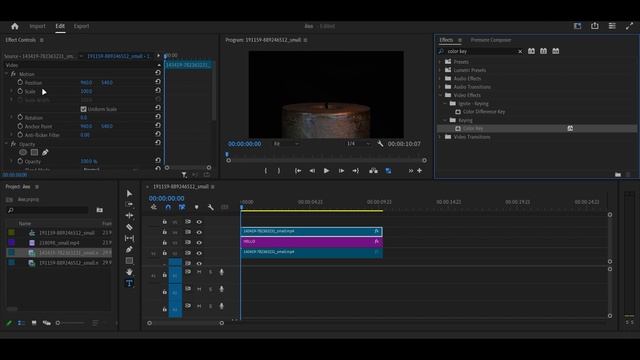Open the Workspaces icon in header
This screenshot has height=360, width=640.
point(577,26)
